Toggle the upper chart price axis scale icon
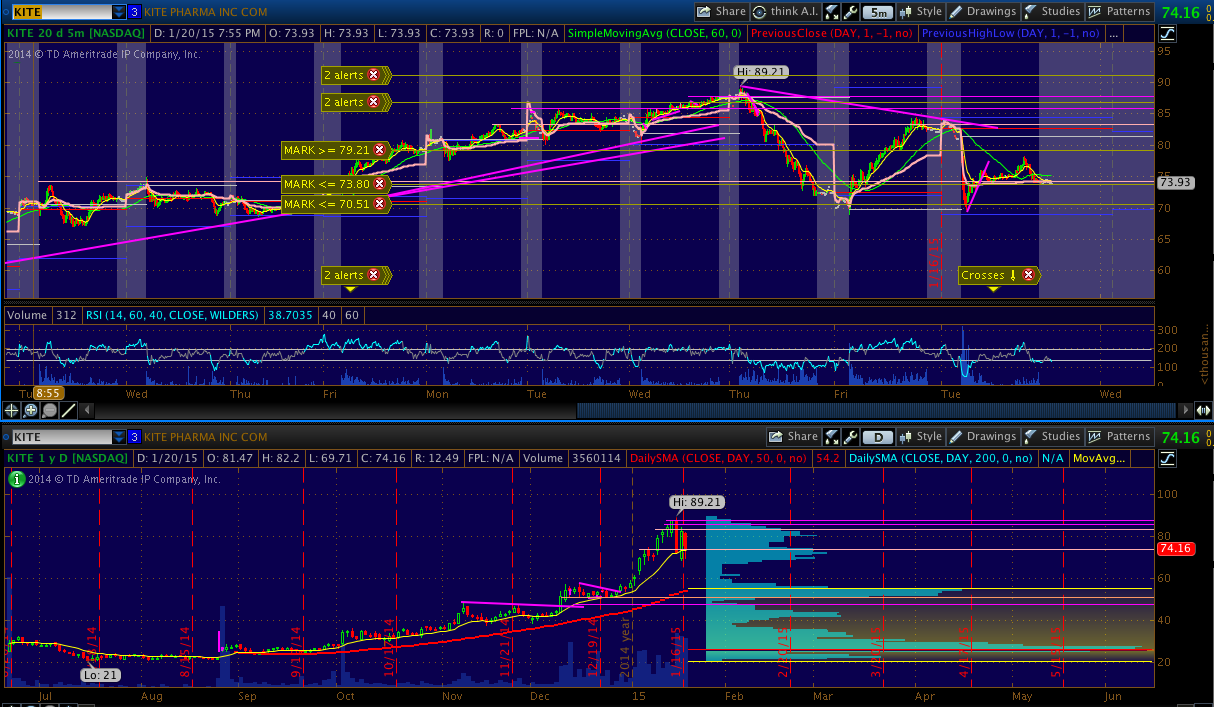Viewport: 1214px width, 707px height. (x=1167, y=33)
